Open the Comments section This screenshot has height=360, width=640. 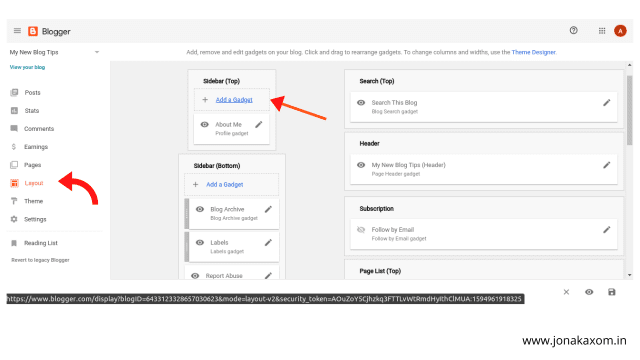pyautogui.click(x=39, y=129)
